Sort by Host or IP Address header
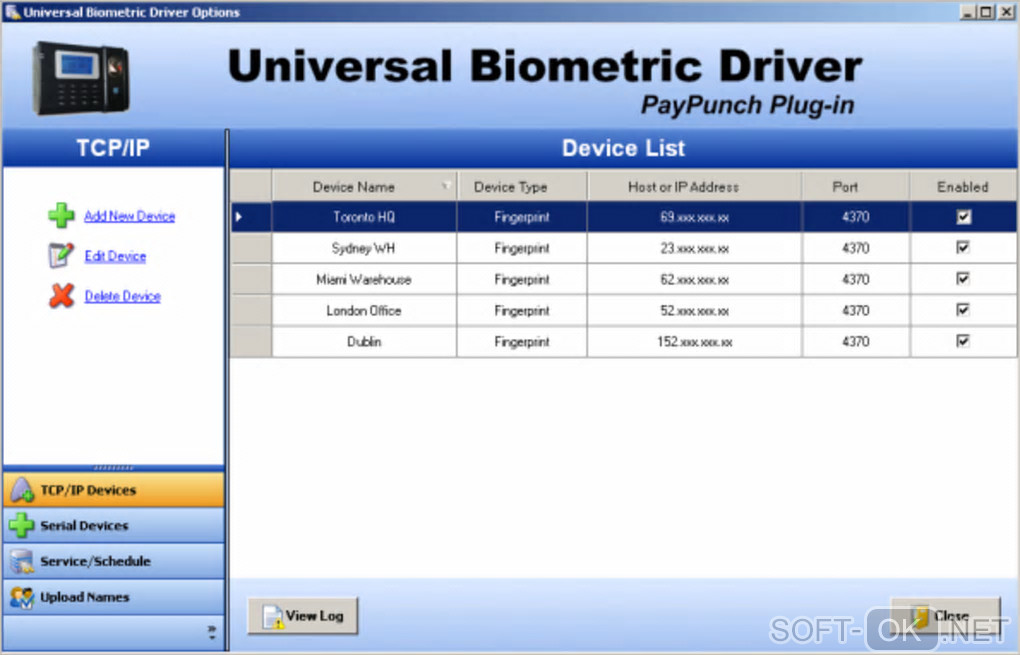The height and width of the screenshot is (655, 1020). [x=694, y=187]
